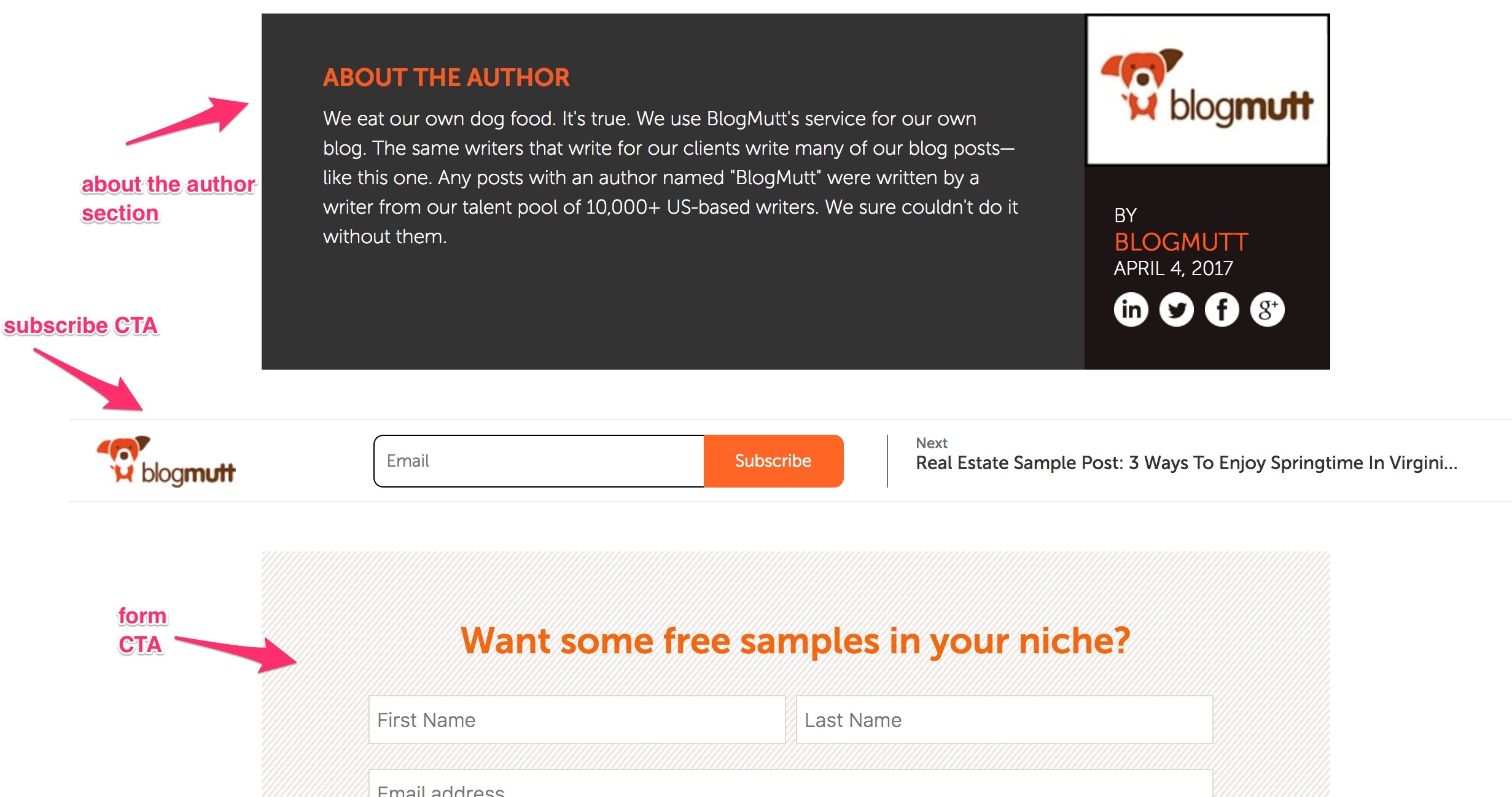Click the Email input field
The height and width of the screenshot is (797, 1512).
point(540,460)
